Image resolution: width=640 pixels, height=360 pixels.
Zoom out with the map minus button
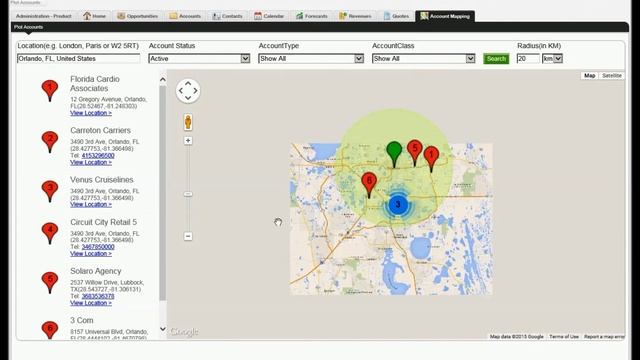(x=188, y=236)
